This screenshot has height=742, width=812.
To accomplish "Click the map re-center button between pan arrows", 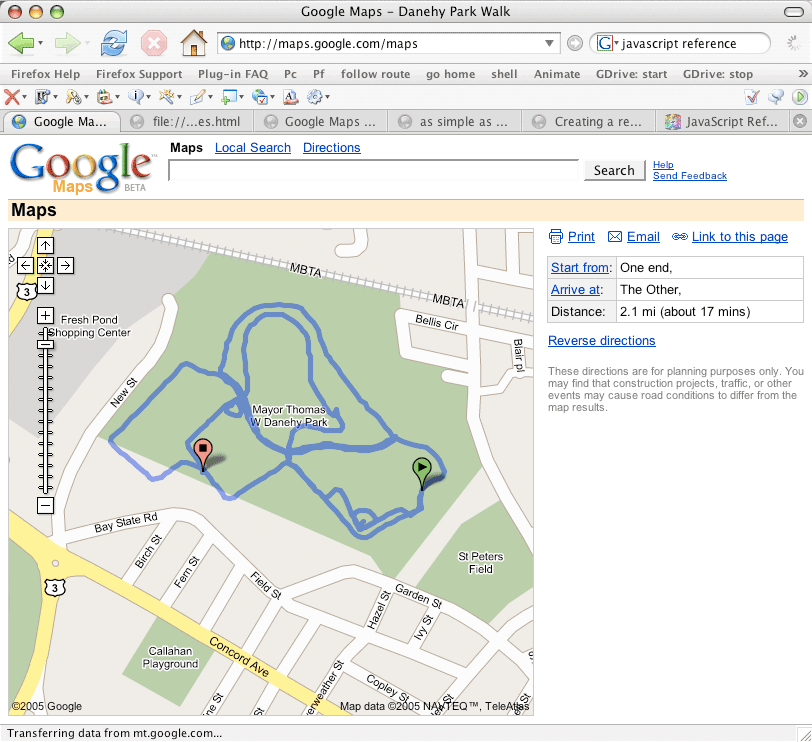I will click(x=46, y=266).
